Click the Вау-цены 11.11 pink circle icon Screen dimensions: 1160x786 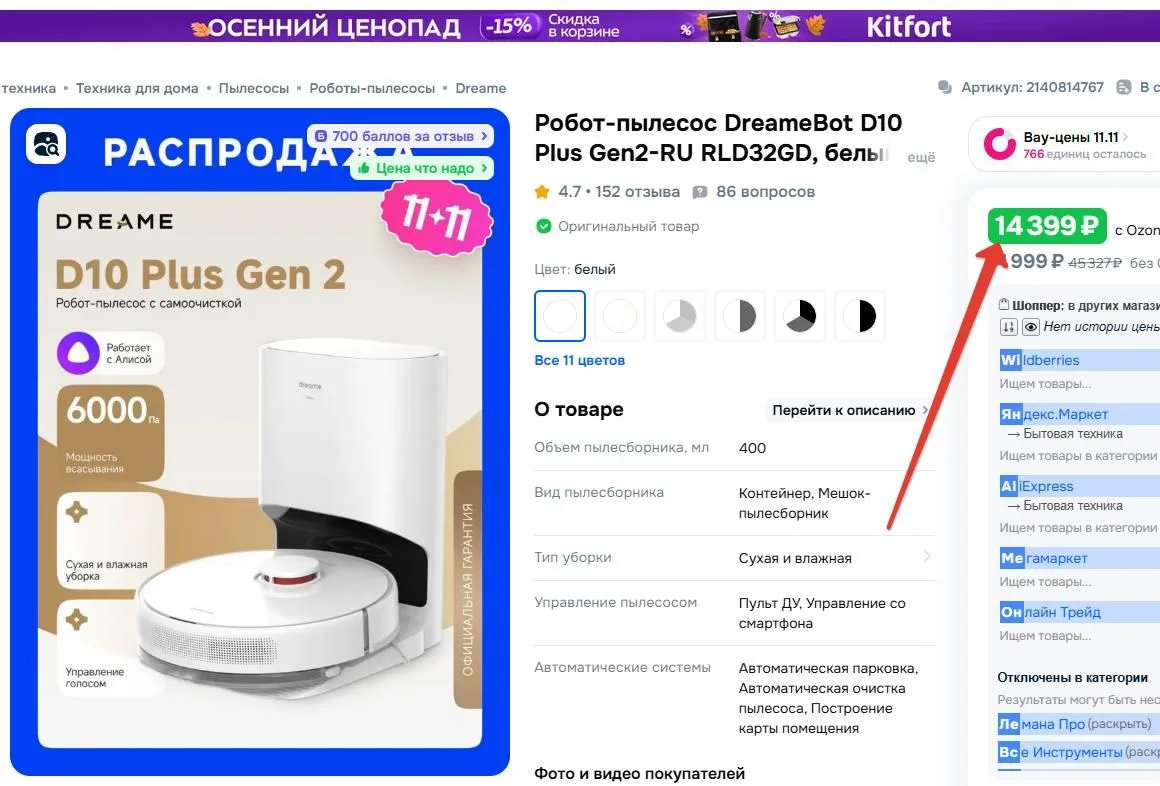[x=999, y=144]
